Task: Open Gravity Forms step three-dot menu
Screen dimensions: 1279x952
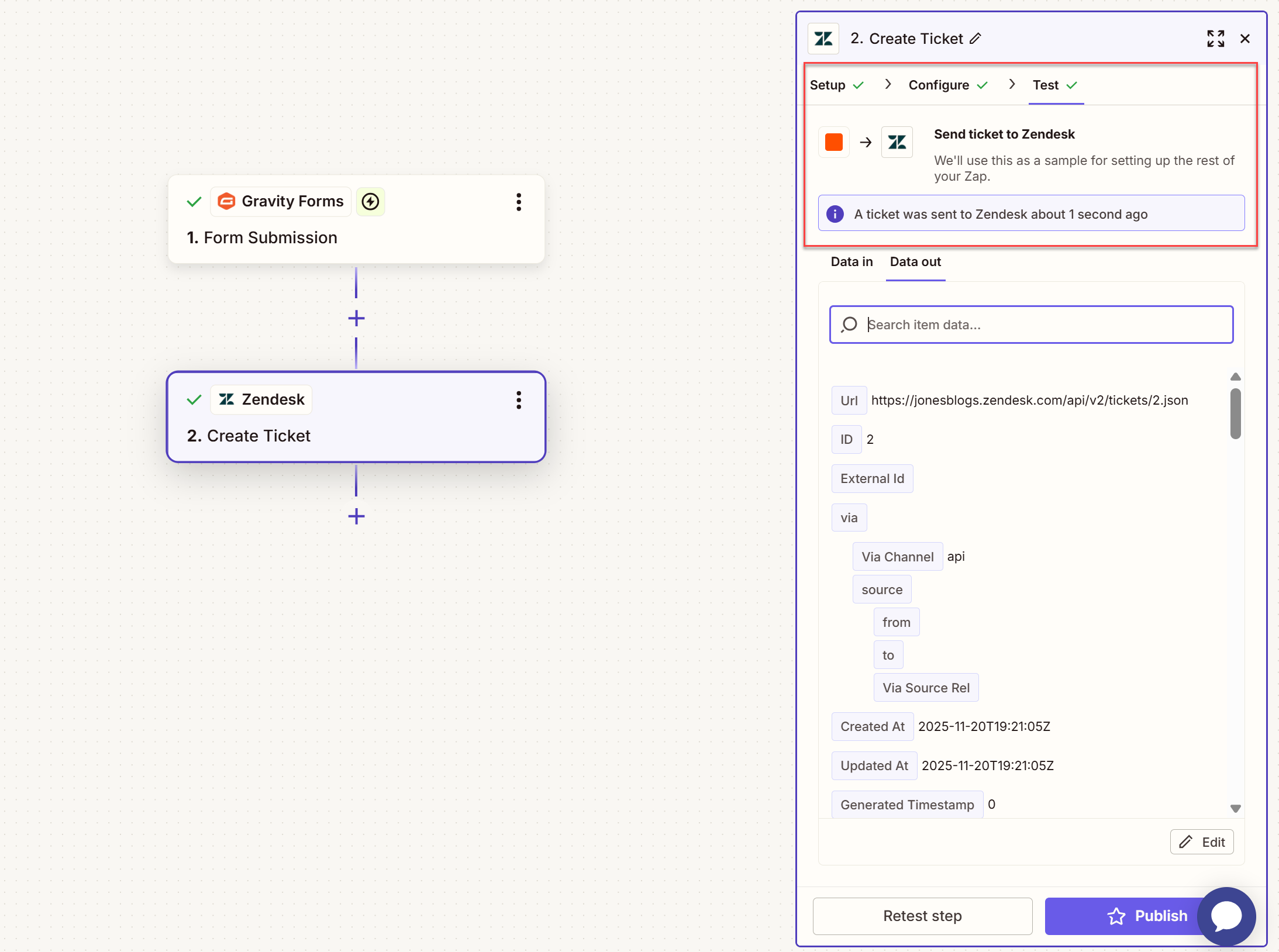Action: (x=518, y=202)
